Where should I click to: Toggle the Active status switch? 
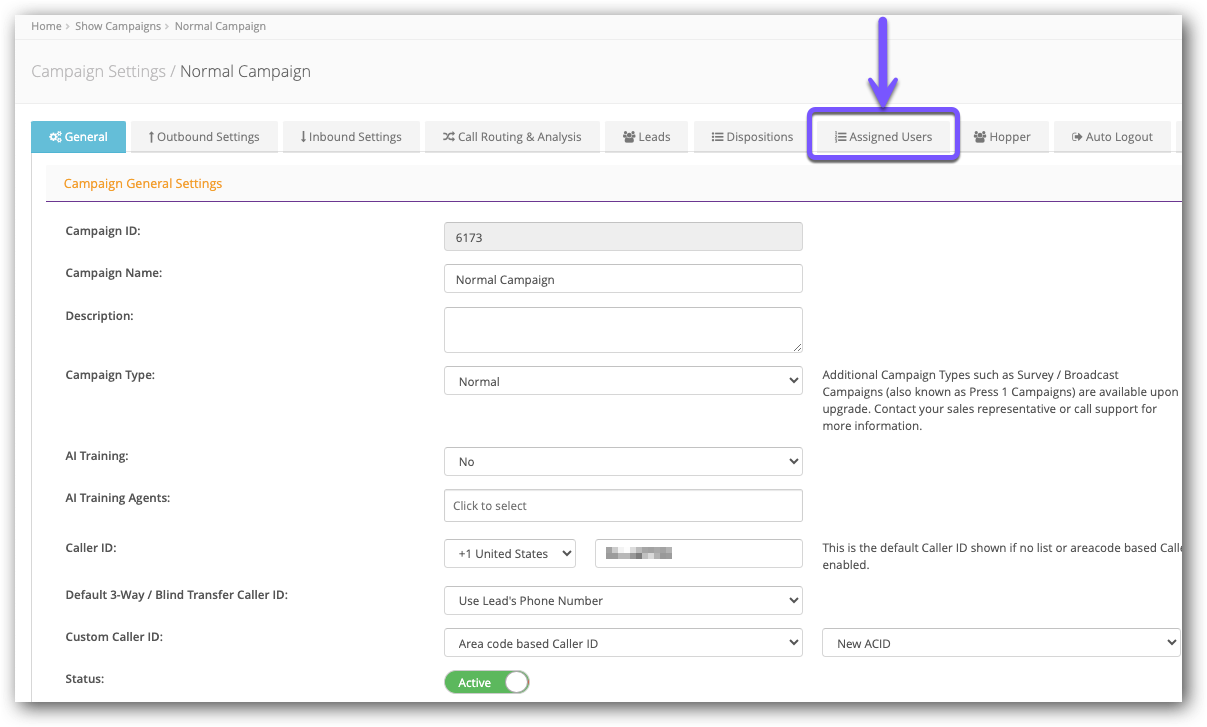pyautogui.click(x=487, y=683)
